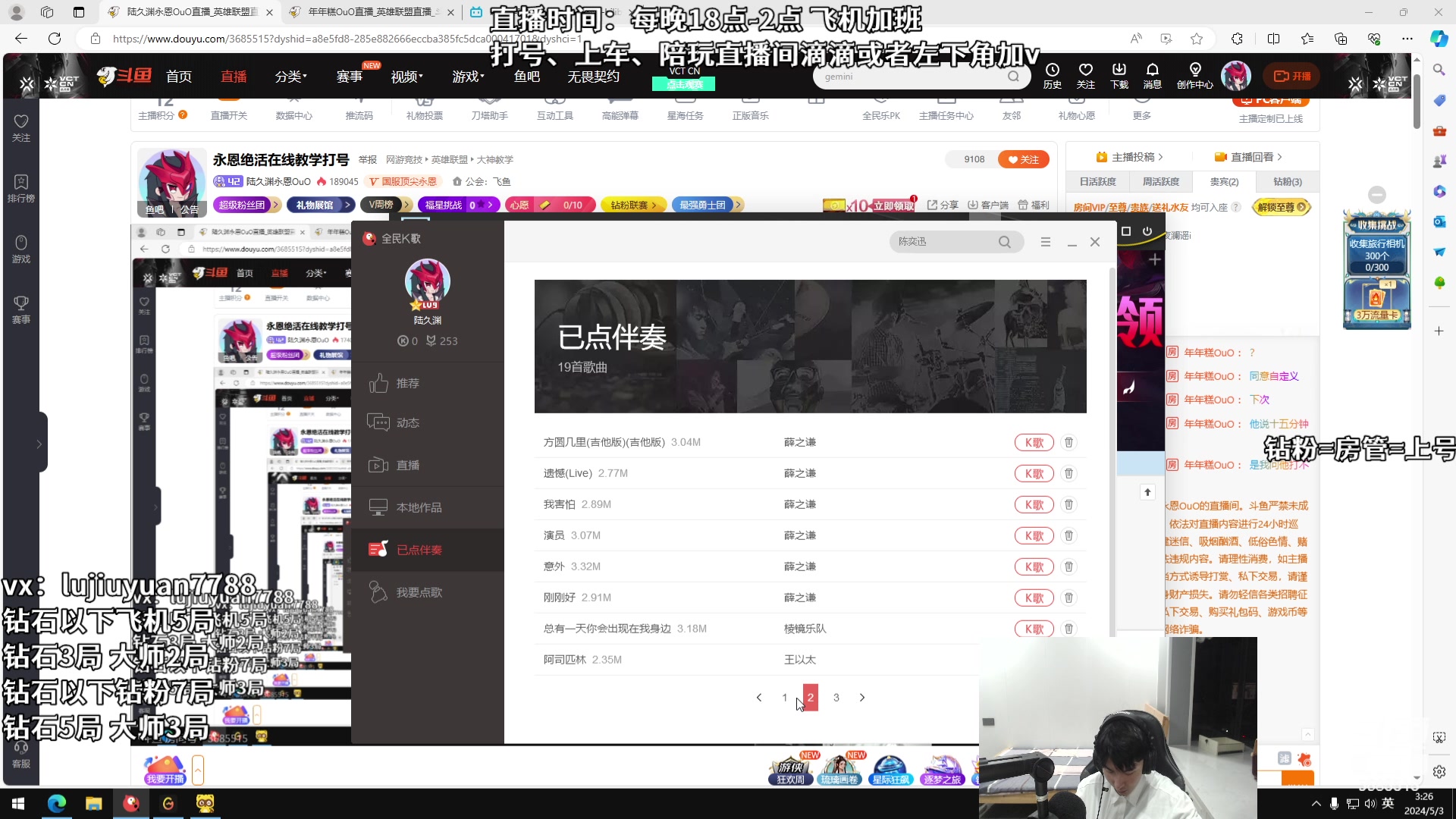Remove 演员 using its trash icon

coord(1068,535)
